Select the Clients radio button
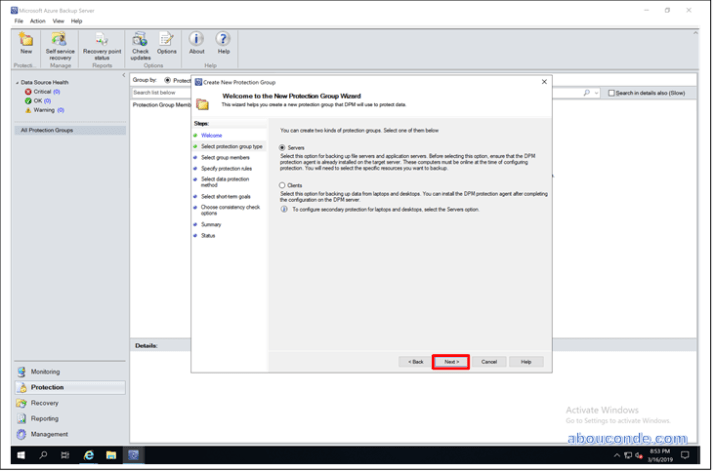Screen dimensions: 714x471 tap(283, 185)
